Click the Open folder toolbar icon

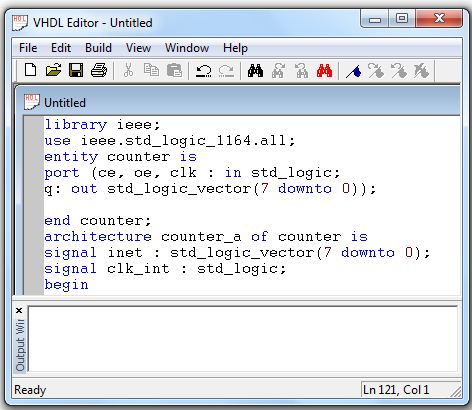53,70
